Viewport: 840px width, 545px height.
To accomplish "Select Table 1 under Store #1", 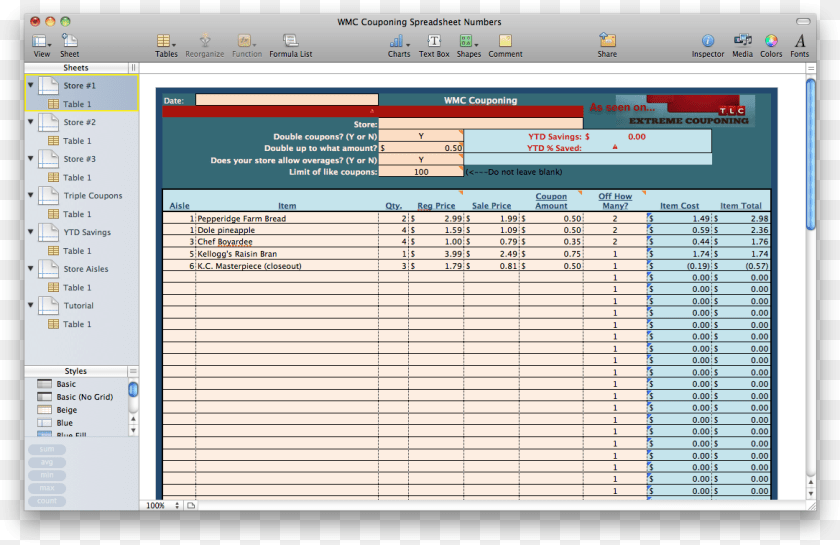I will [77, 104].
